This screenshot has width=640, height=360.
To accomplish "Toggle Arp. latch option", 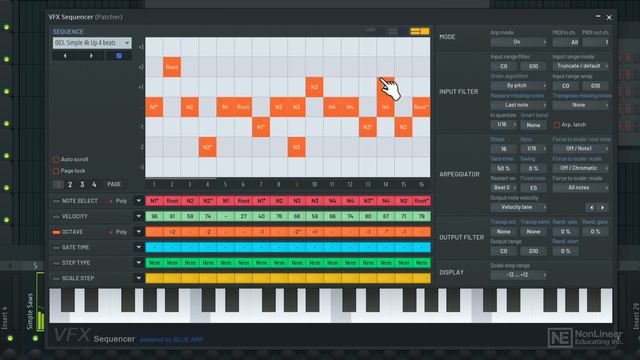I will click(x=557, y=125).
